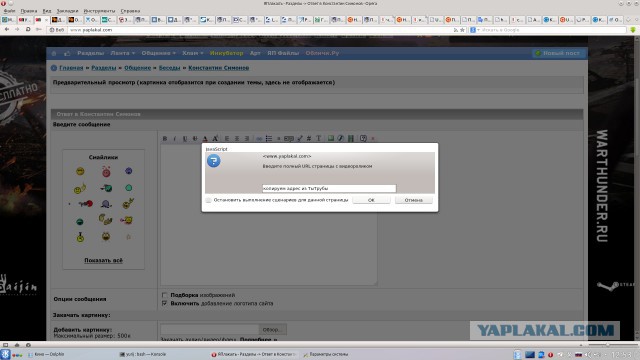Click the bookmark star in the address bar

coord(462,30)
